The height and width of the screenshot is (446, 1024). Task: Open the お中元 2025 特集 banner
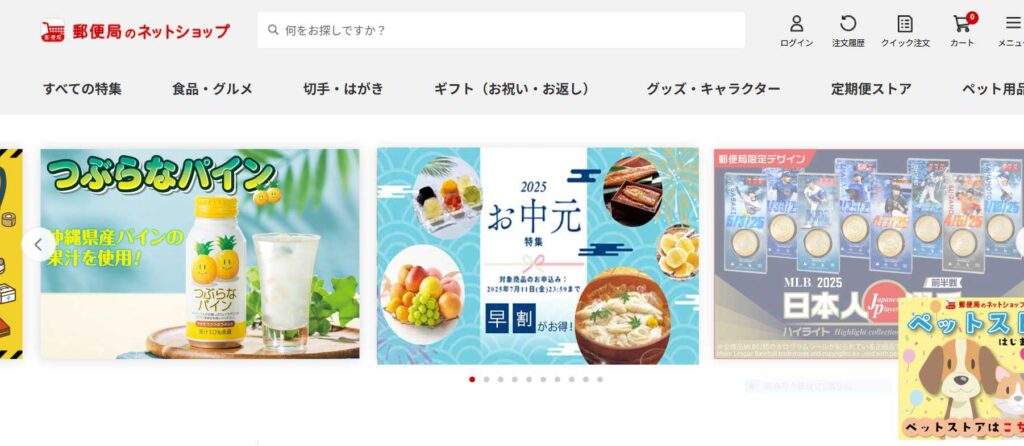click(x=537, y=256)
